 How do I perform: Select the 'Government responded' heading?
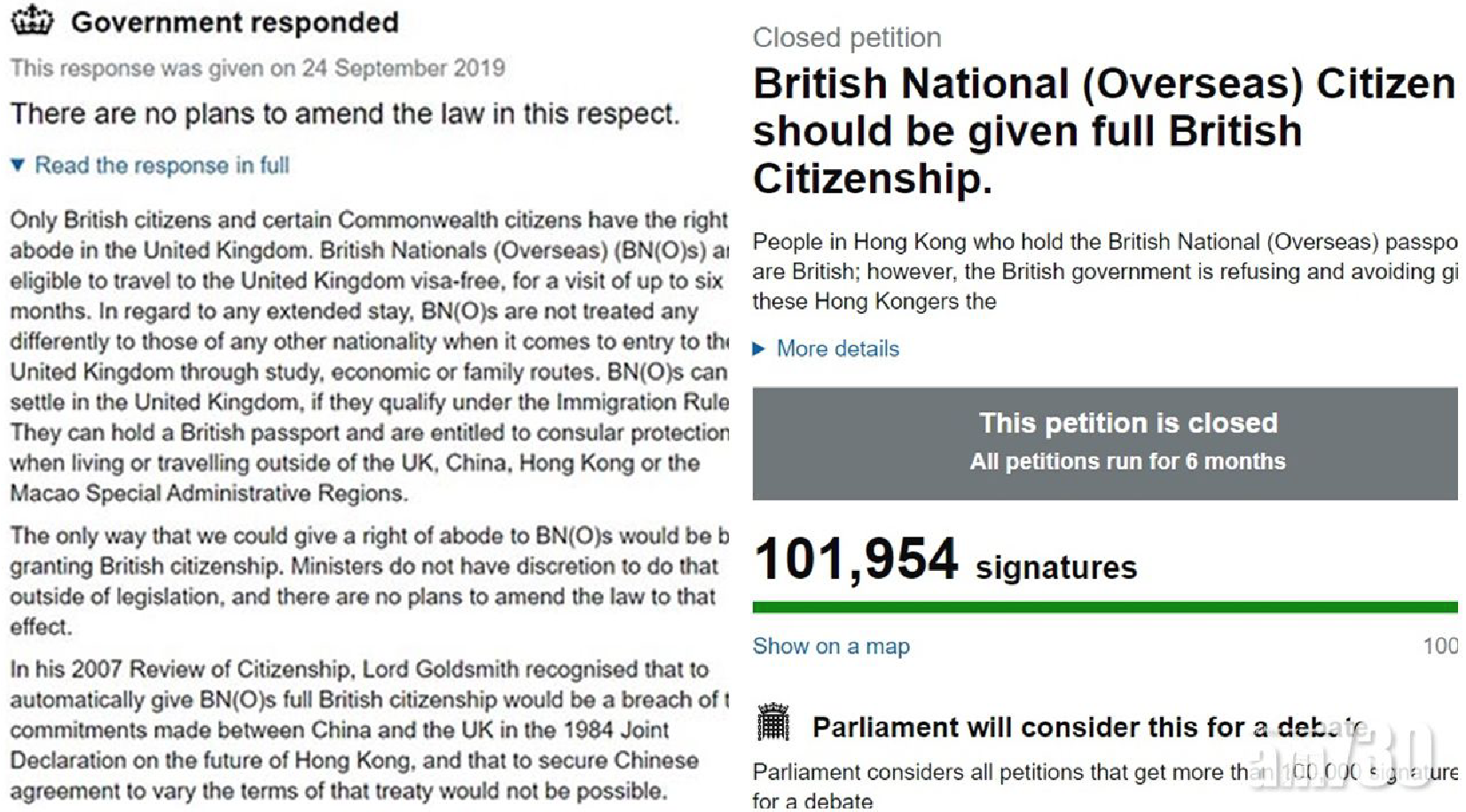click(x=235, y=22)
